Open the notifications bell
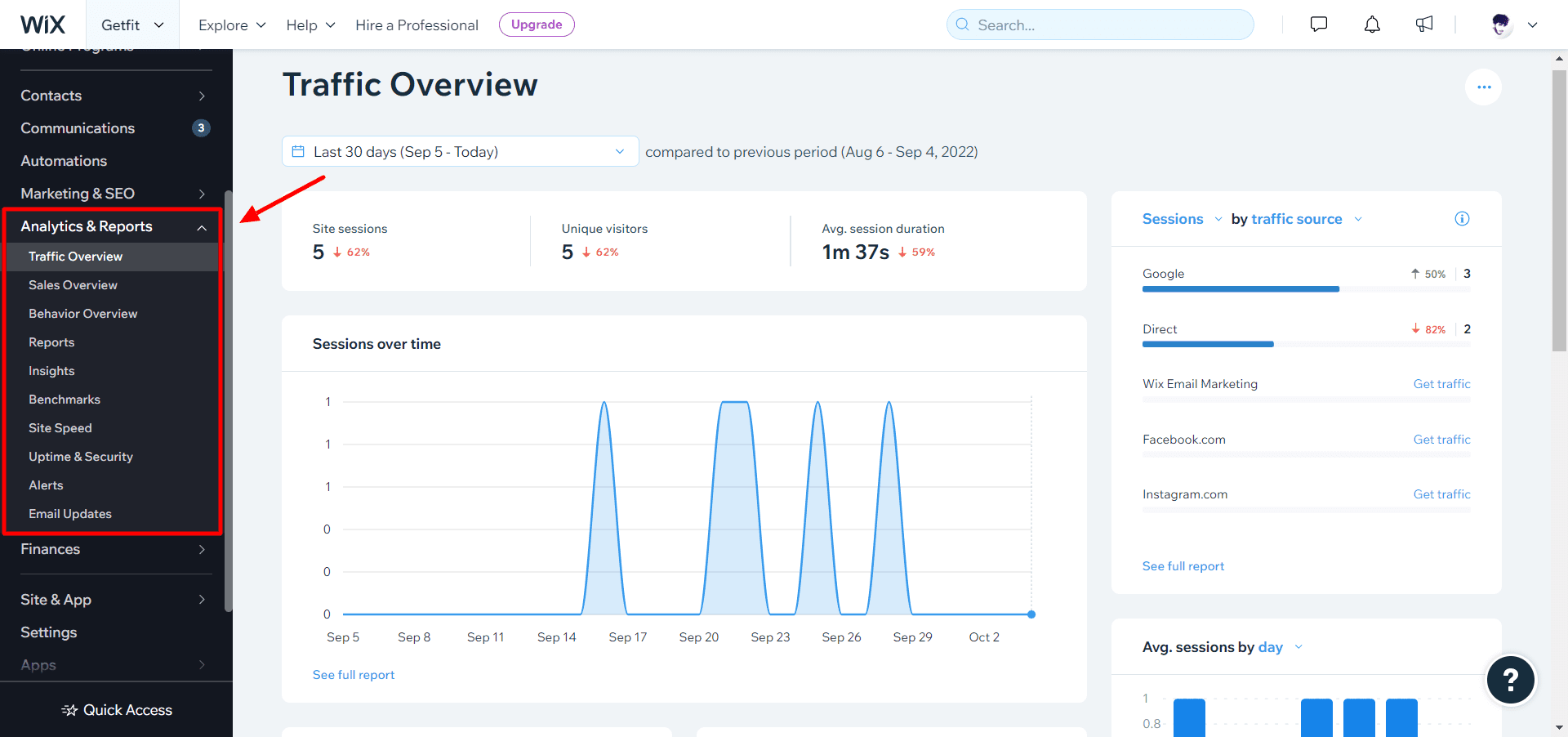1568x737 pixels. [x=1372, y=25]
